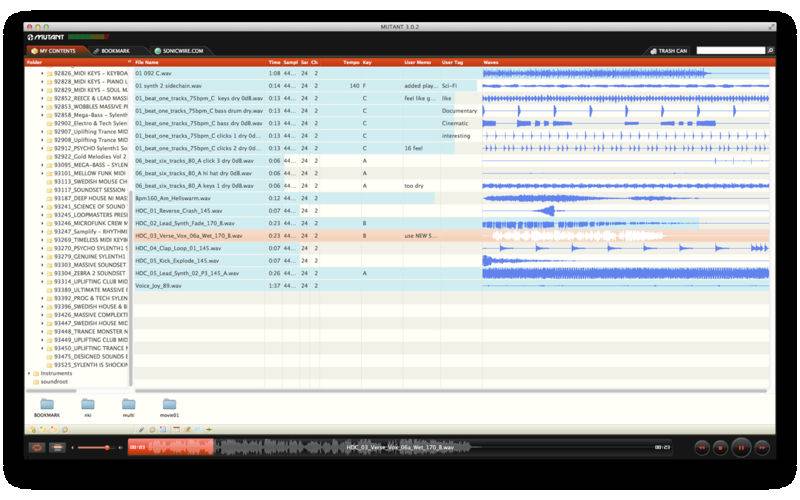
Task: Pause the playing sample
Action: click(x=741, y=447)
